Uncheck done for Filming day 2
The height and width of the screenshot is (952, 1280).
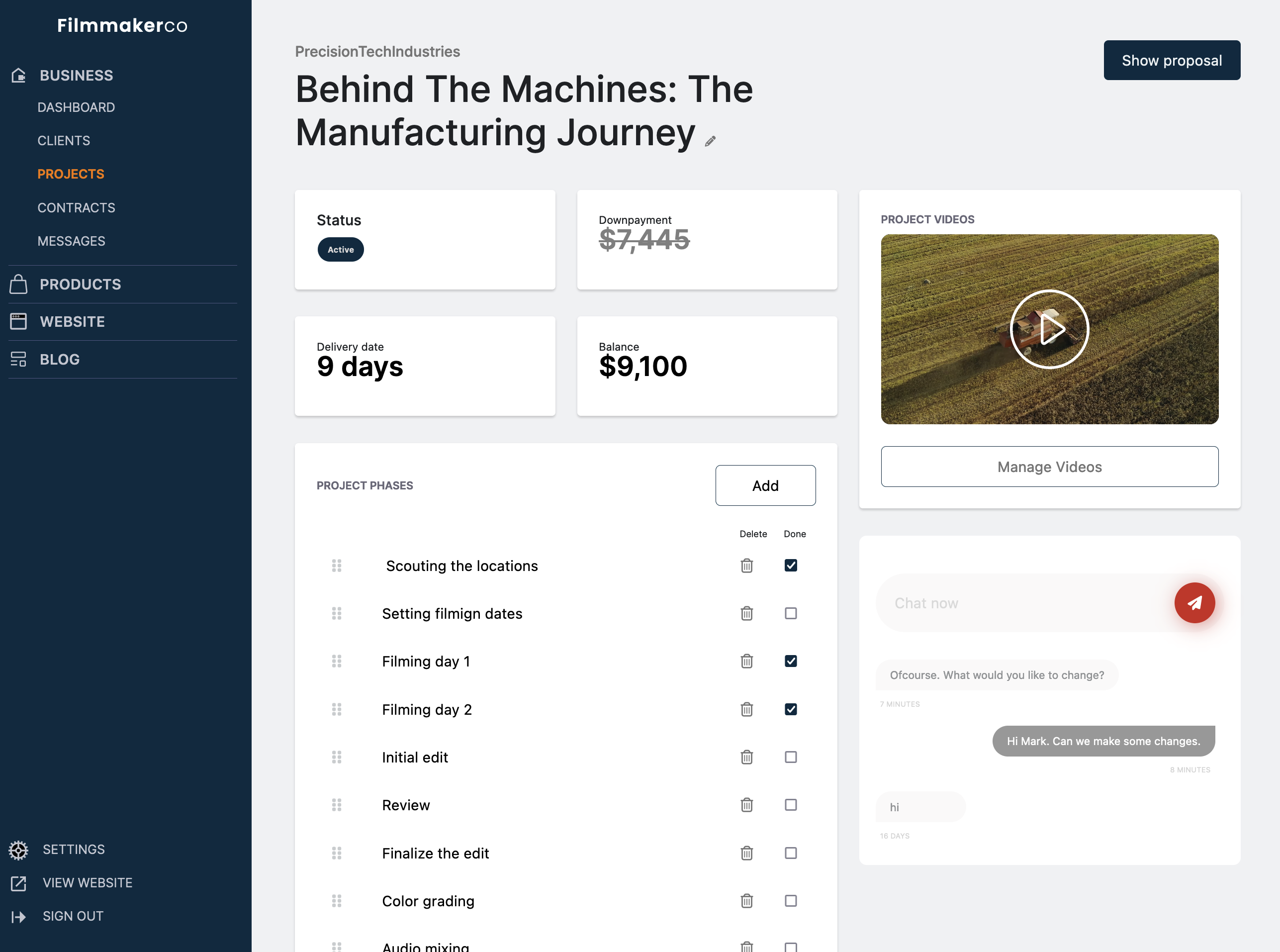tap(790, 709)
